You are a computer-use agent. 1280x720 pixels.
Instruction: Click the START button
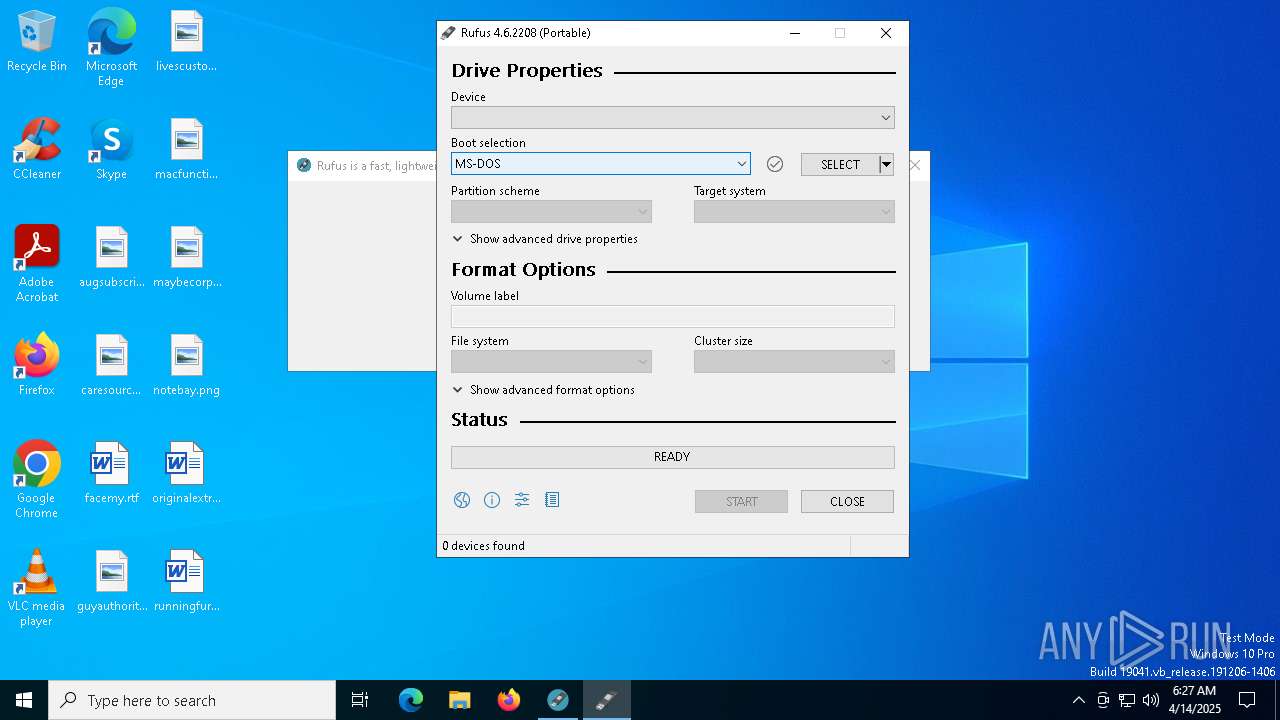click(x=741, y=501)
